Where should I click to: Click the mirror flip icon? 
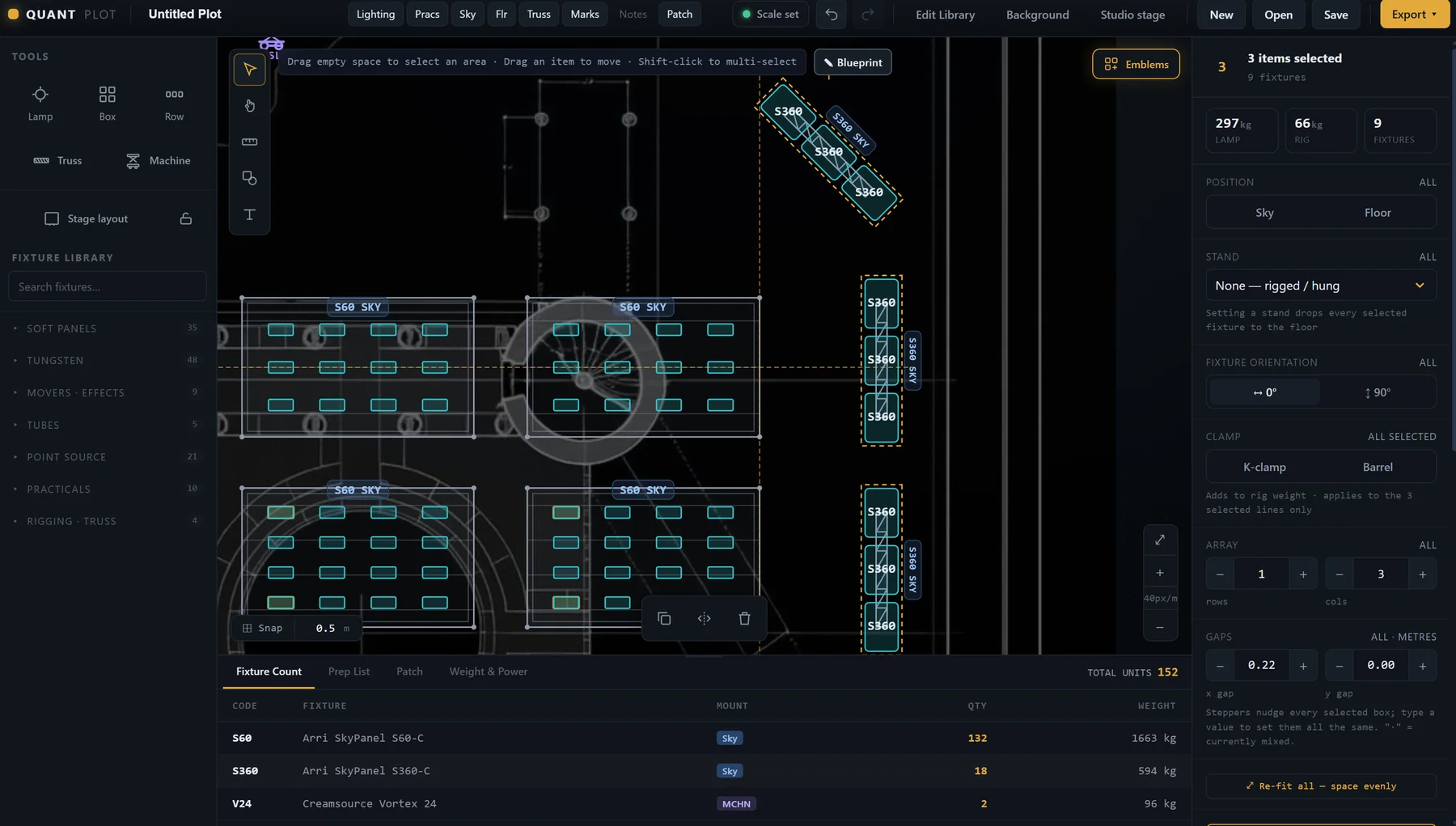[705, 619]
